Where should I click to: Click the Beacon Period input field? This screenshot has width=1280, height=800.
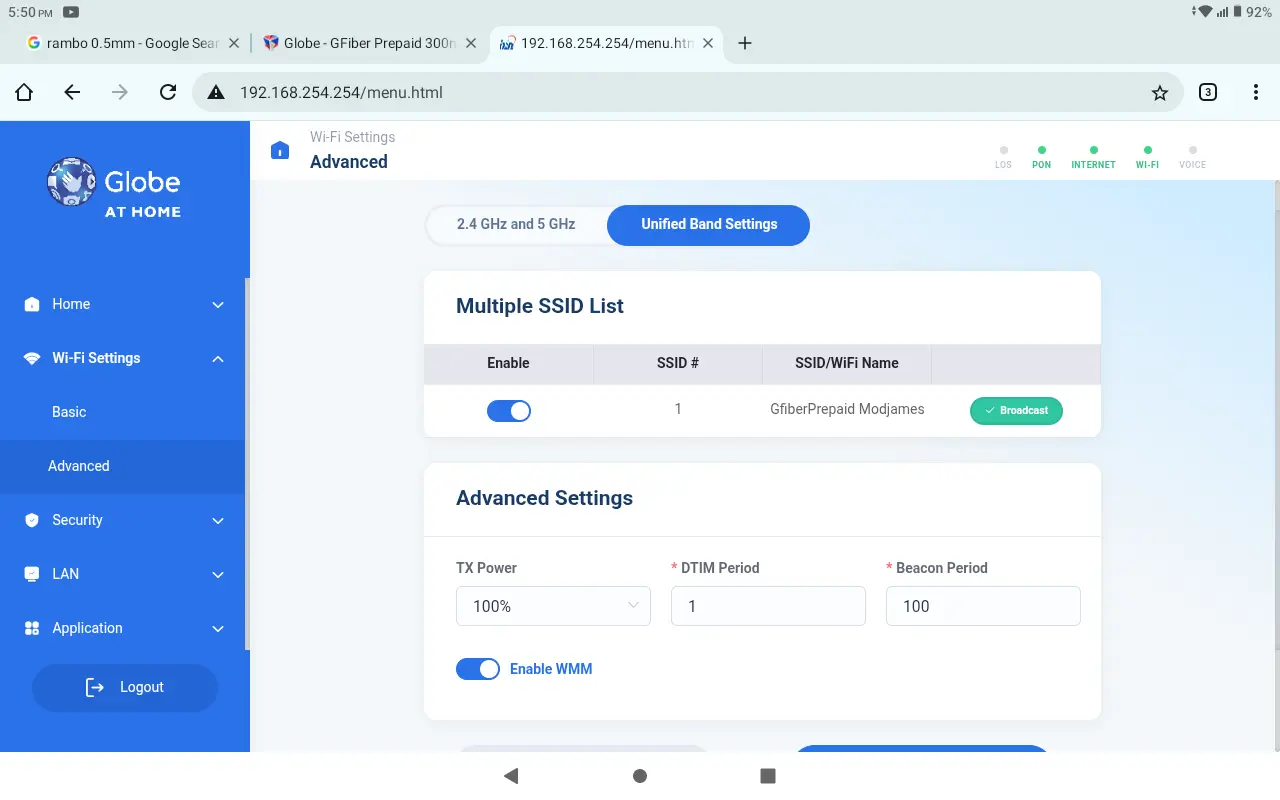[983, 606]
